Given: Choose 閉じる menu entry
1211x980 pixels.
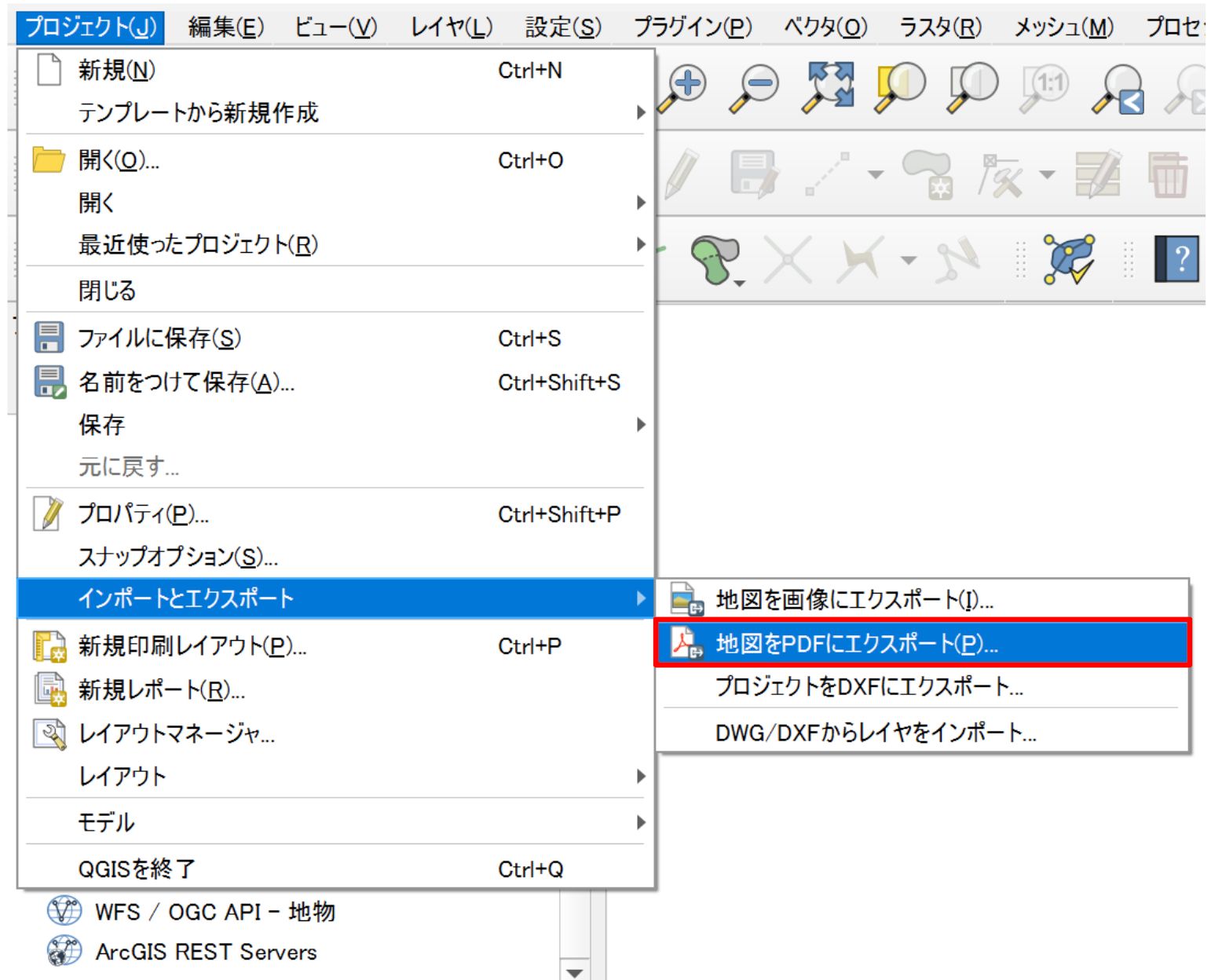Looking at the screenshot, I should [335, 291].
